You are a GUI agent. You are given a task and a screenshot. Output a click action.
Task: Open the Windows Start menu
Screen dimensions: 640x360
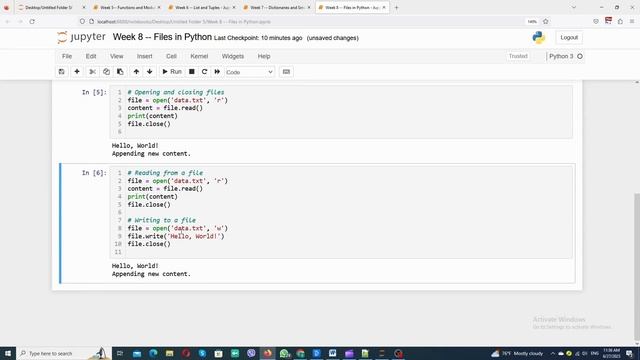click(x=8, y=353)
